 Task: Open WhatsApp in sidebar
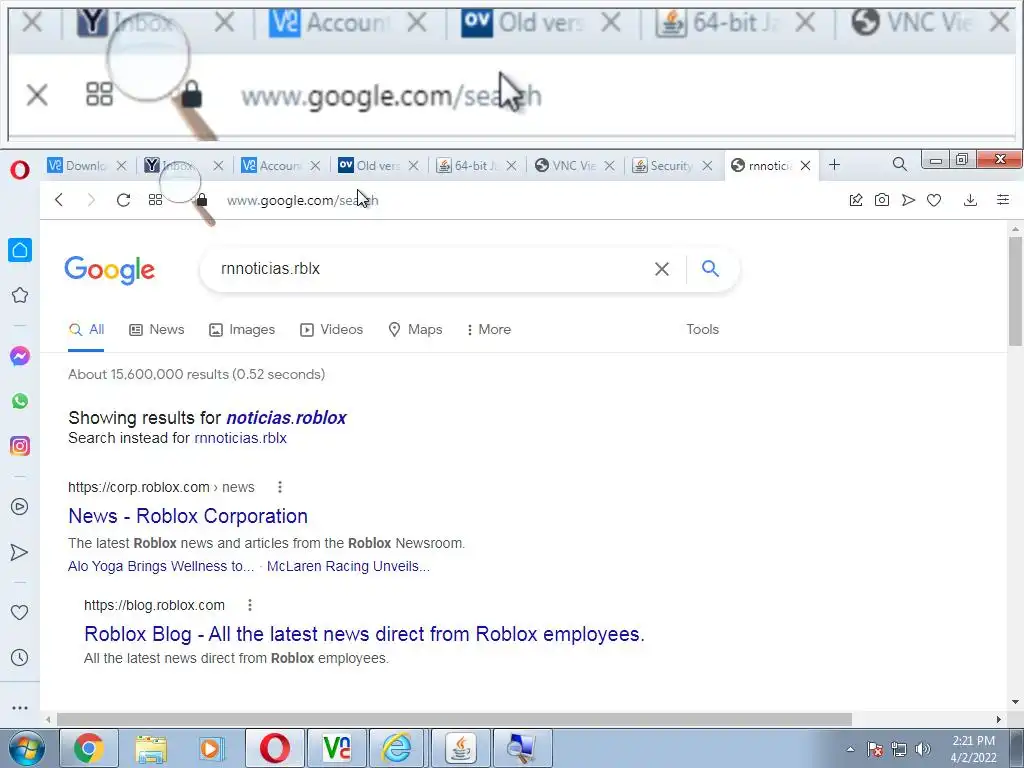20,401
